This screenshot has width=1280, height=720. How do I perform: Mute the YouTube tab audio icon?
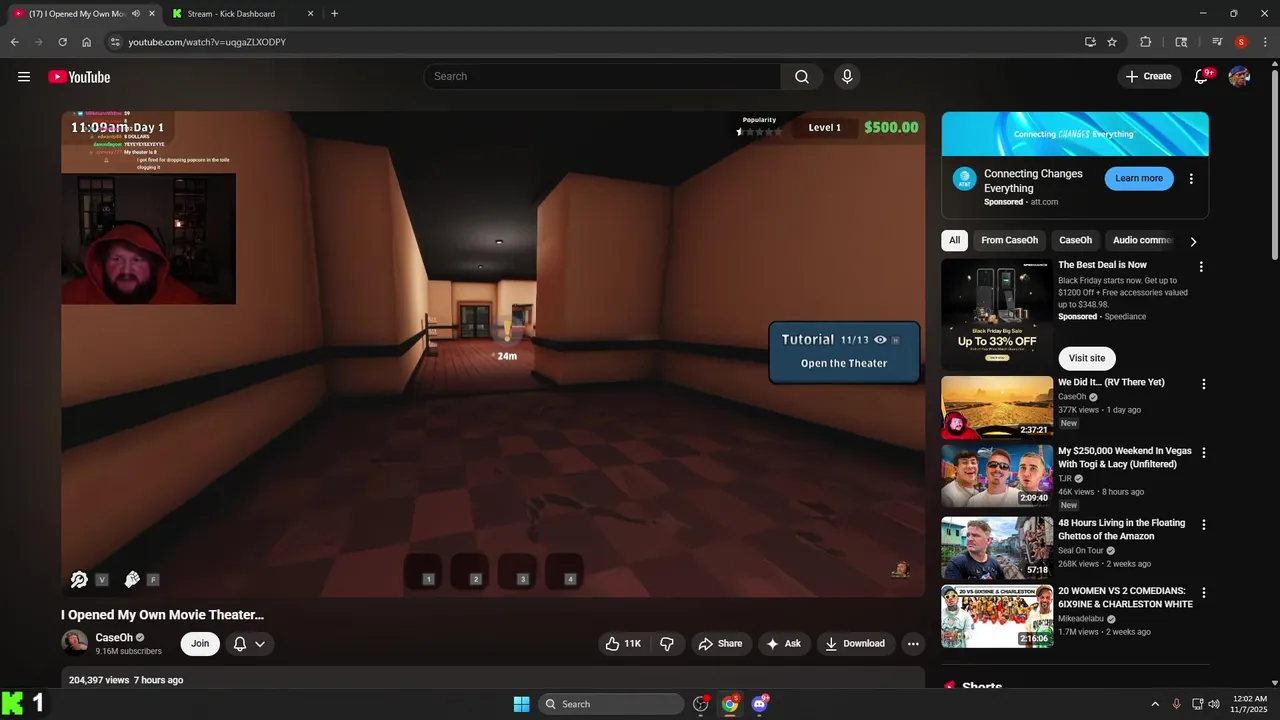[x=135, y=14]
